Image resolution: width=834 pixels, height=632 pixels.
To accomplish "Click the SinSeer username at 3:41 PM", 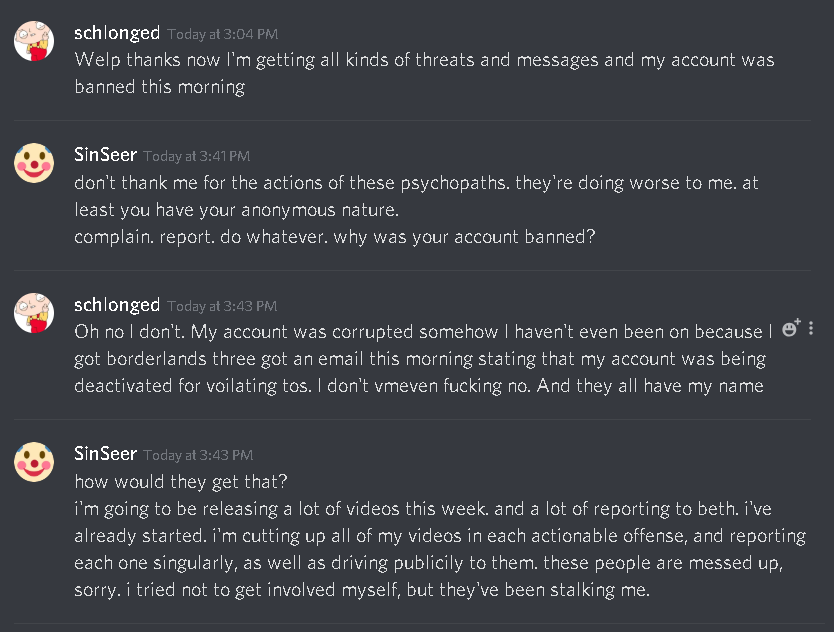I will coord(105,155).
